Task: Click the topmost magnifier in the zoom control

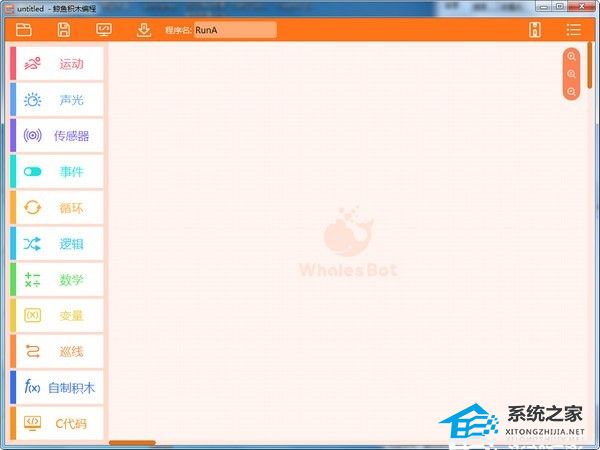Action: tap(571, 57)
